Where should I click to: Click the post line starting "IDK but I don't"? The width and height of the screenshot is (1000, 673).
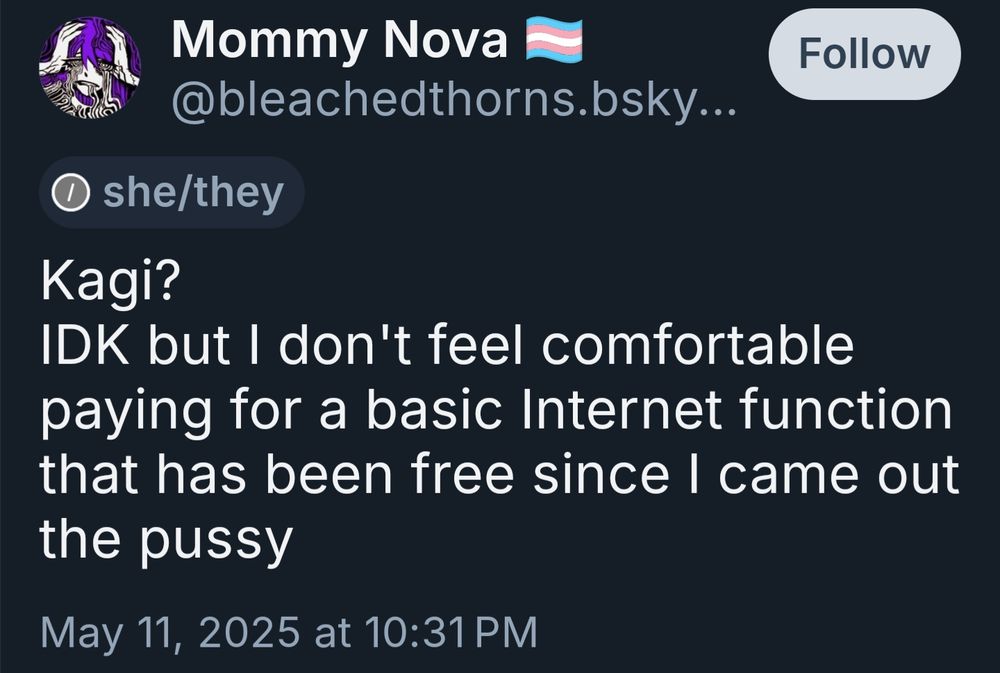pyautogui.click(x=447, y=346)
